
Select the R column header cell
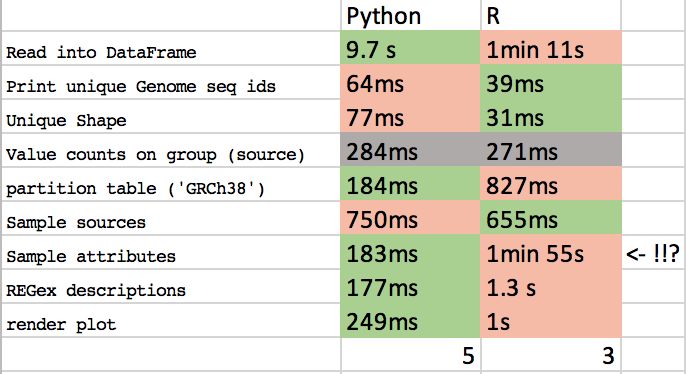coord(550,15)
